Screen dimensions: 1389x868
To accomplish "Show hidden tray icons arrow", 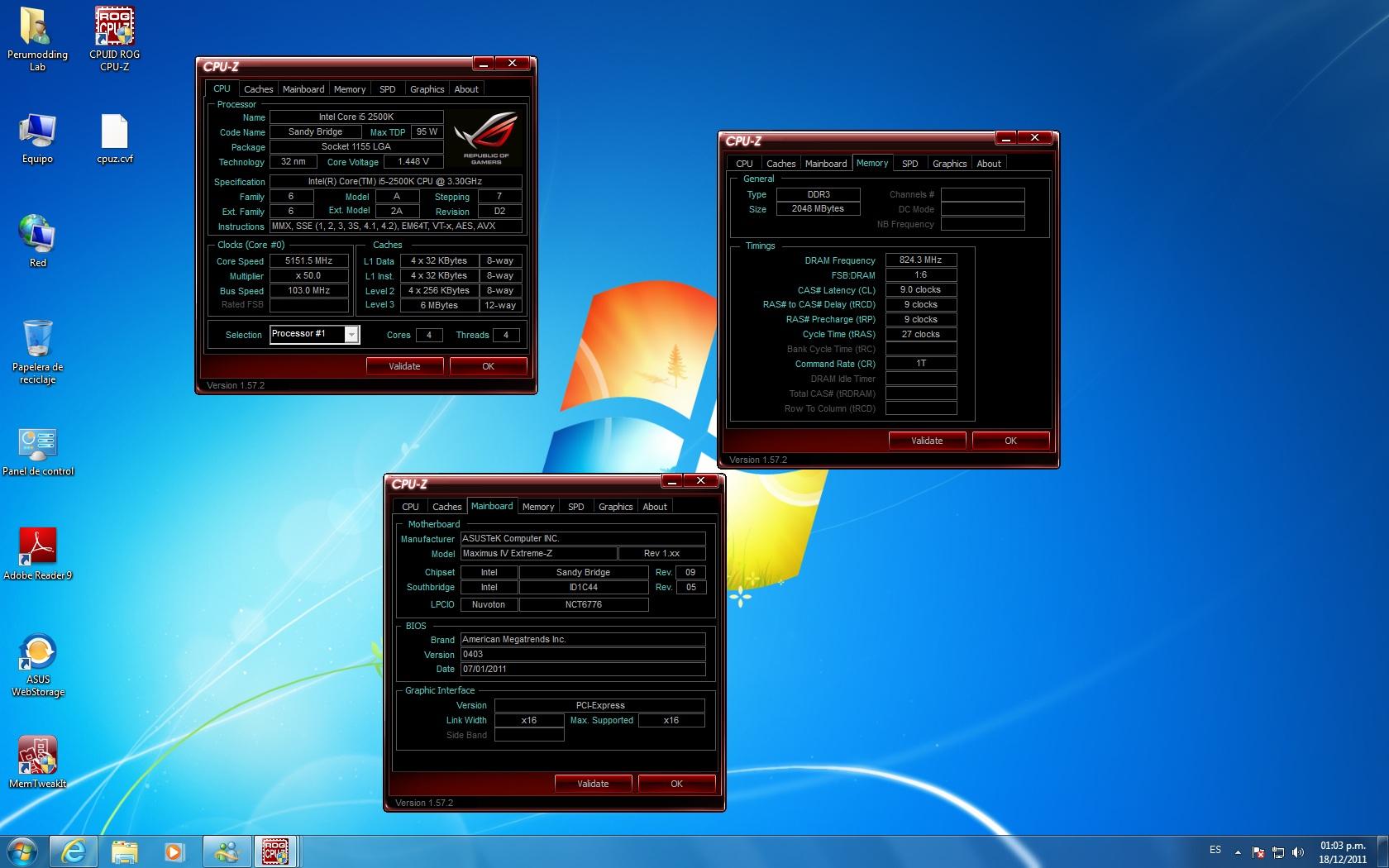I will 1238,851.
